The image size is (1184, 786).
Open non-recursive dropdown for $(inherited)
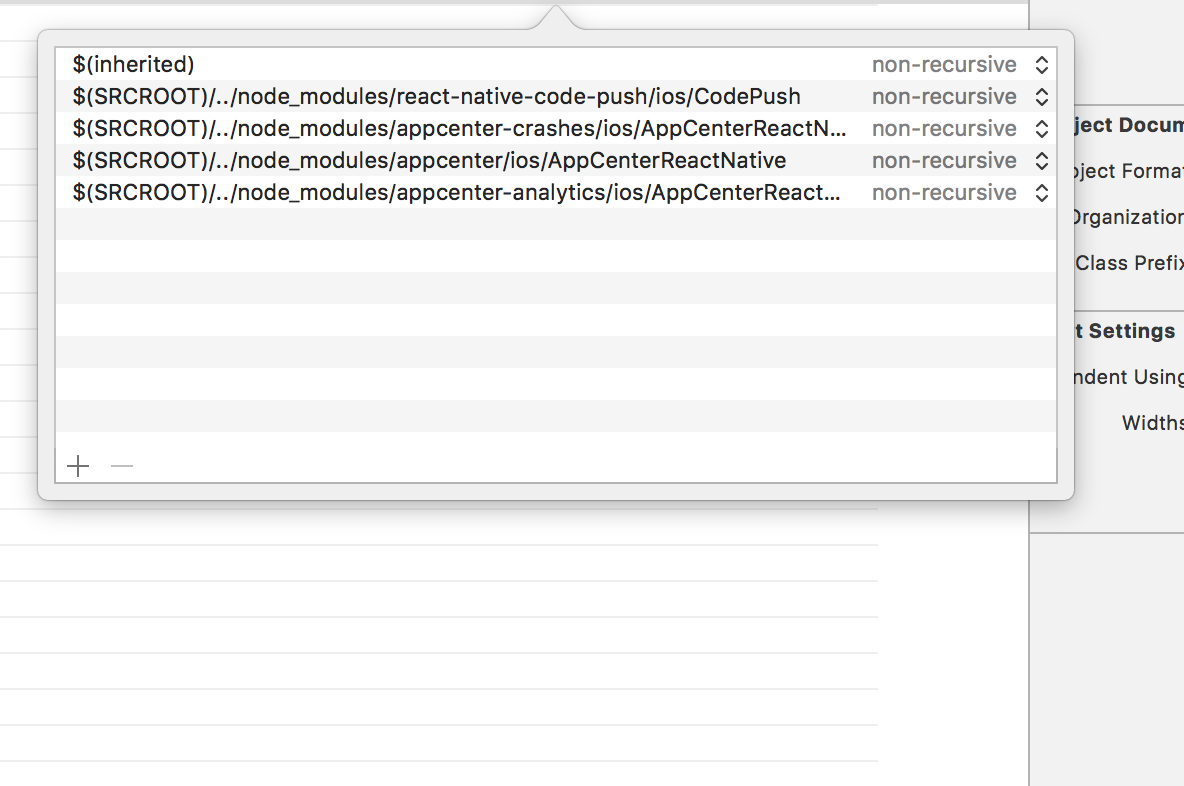[x=944, y=65]
